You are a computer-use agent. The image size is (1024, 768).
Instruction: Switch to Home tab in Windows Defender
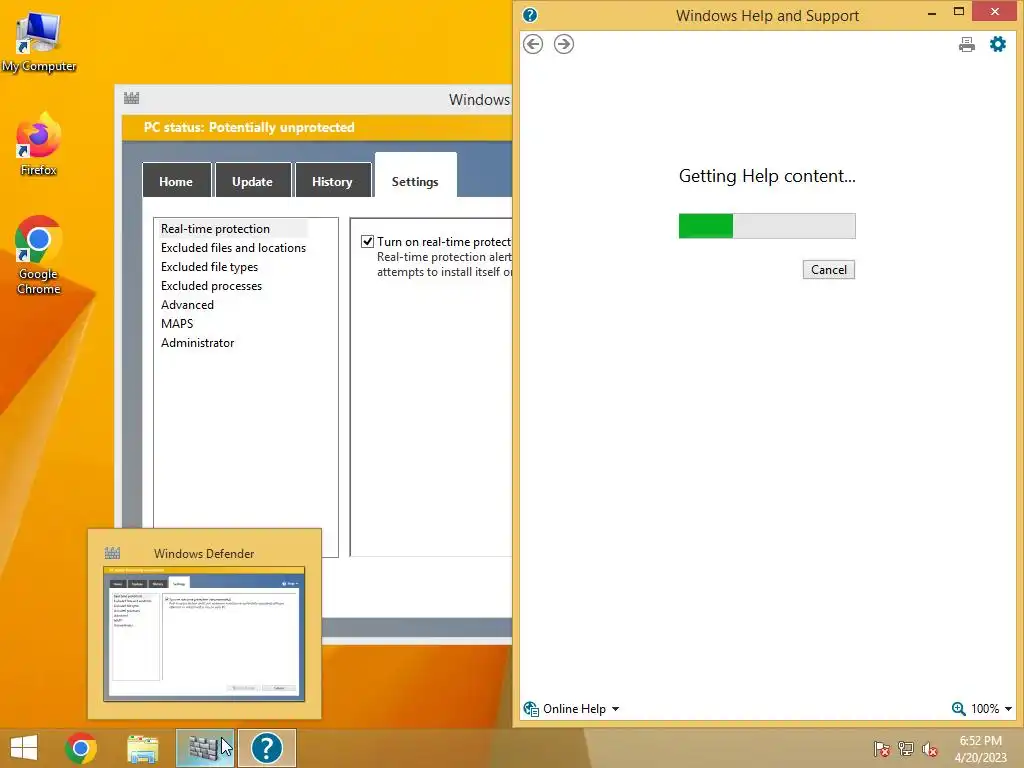coord(176,181)
